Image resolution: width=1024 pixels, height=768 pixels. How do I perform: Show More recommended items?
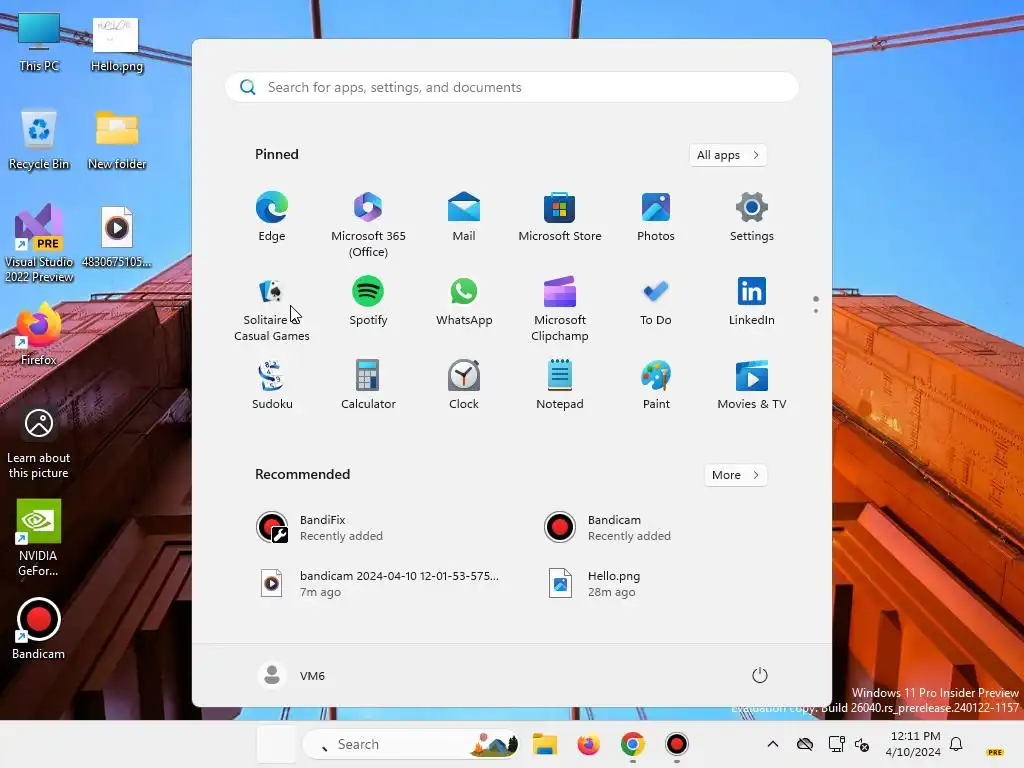(735, 475)
